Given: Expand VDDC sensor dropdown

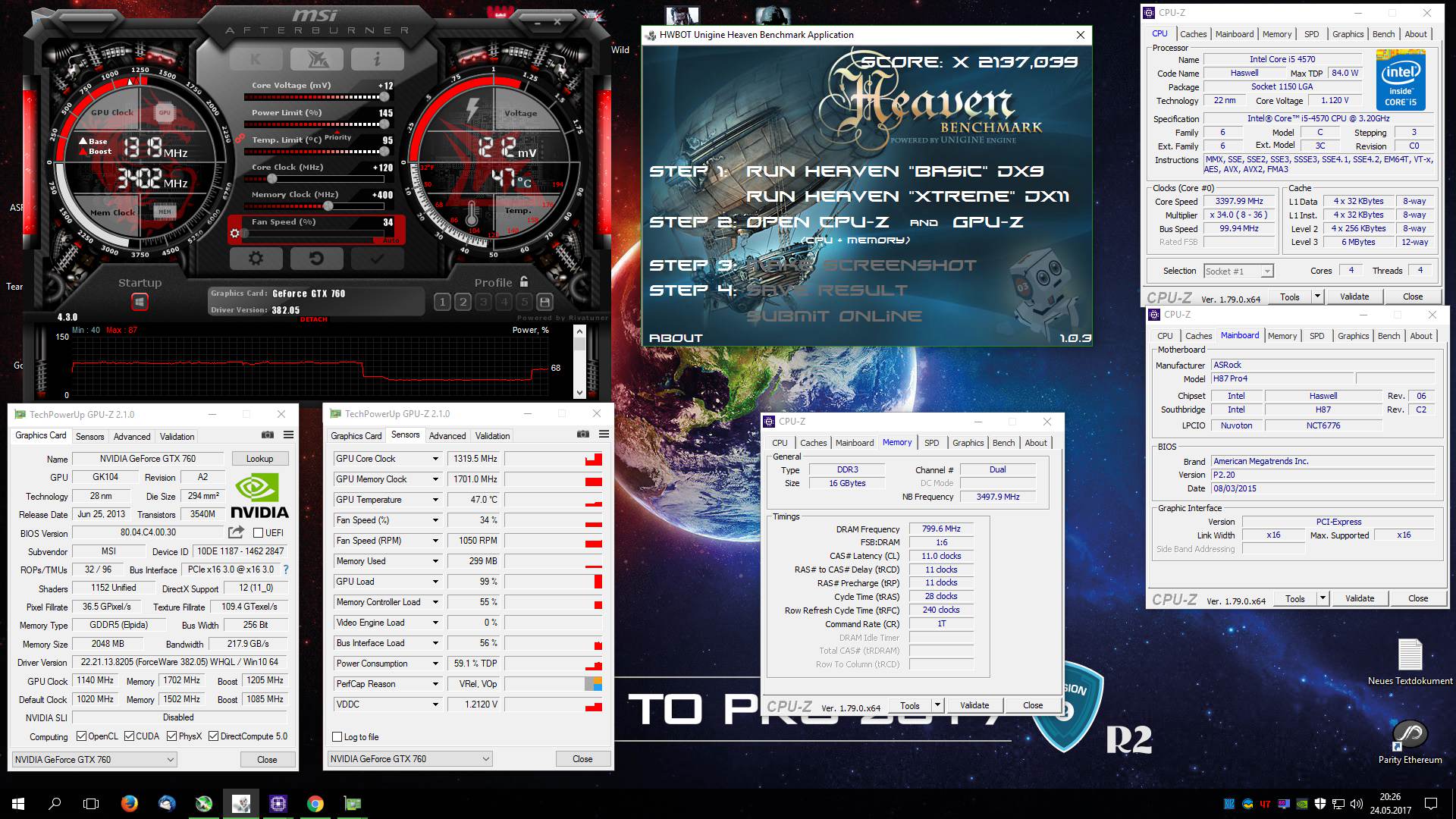Looking at the screenshot, I should click(435, 704).
